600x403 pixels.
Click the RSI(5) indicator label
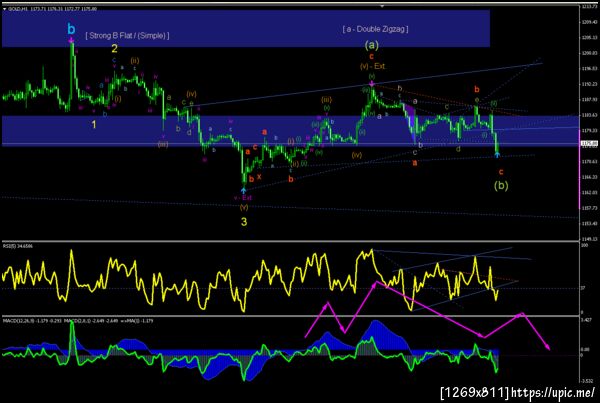pos(18,246)
